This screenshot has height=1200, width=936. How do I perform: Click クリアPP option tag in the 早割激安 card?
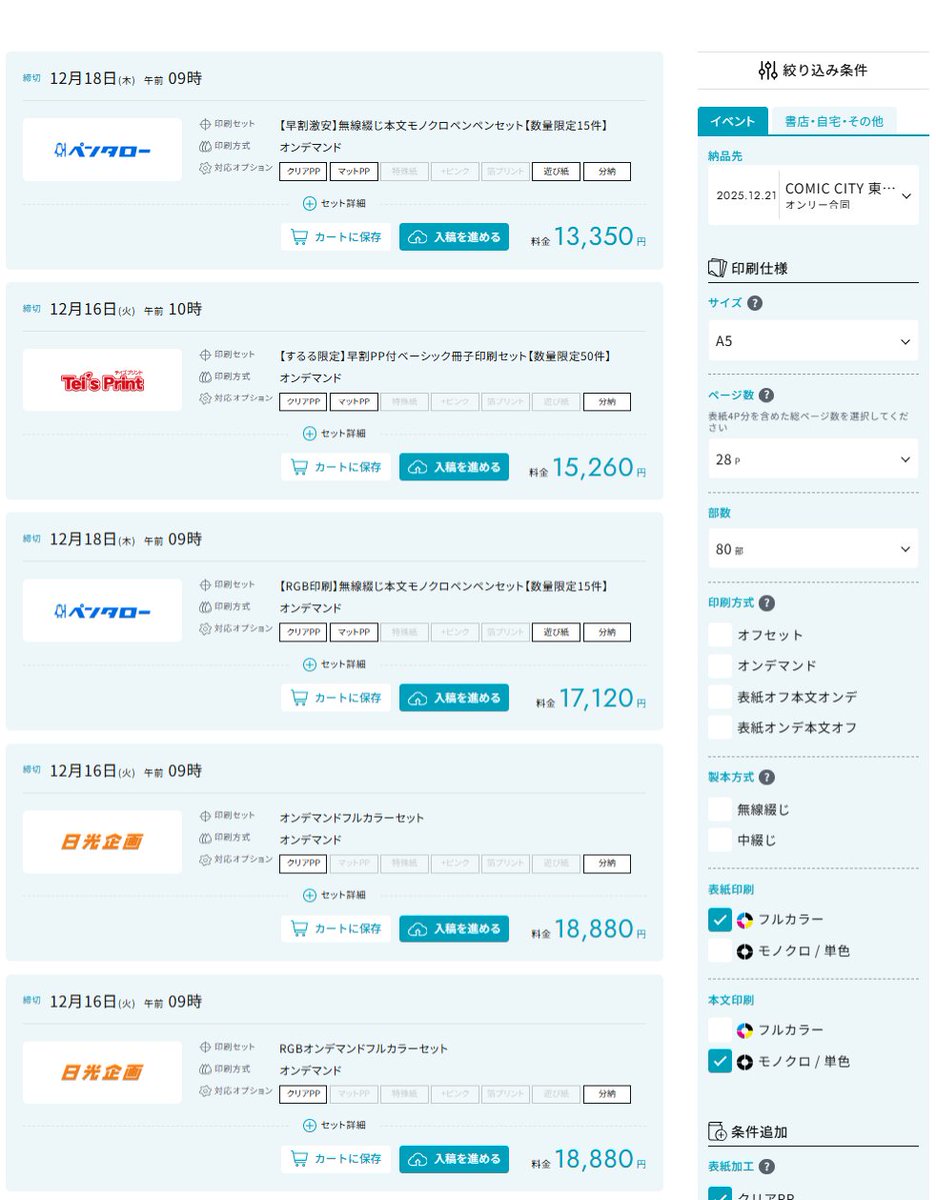pos(303,172)
